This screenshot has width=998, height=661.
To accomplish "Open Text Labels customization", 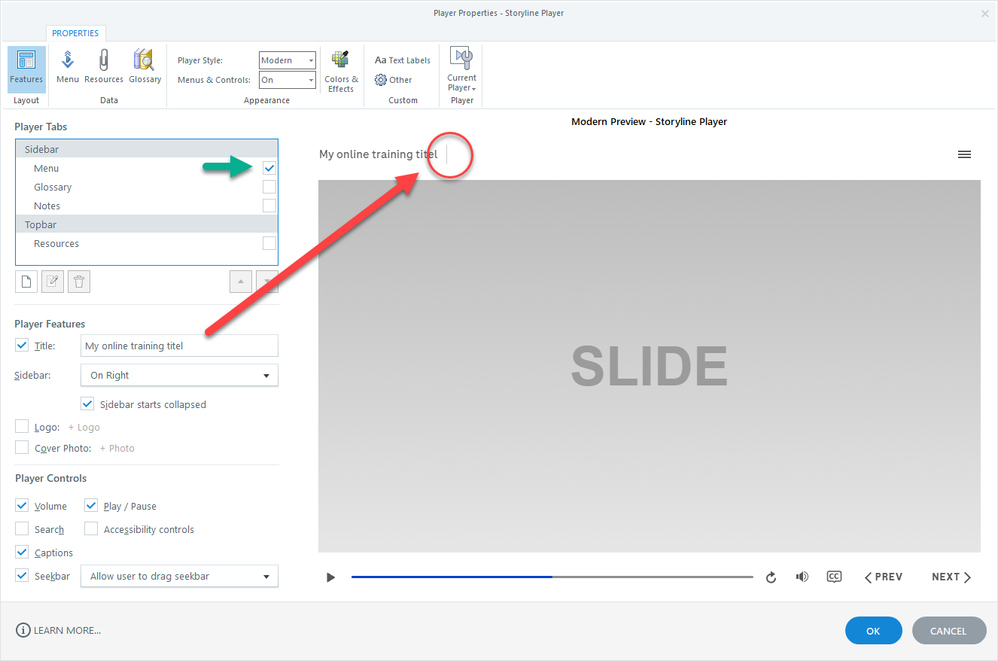I will (x=403, y=60).
